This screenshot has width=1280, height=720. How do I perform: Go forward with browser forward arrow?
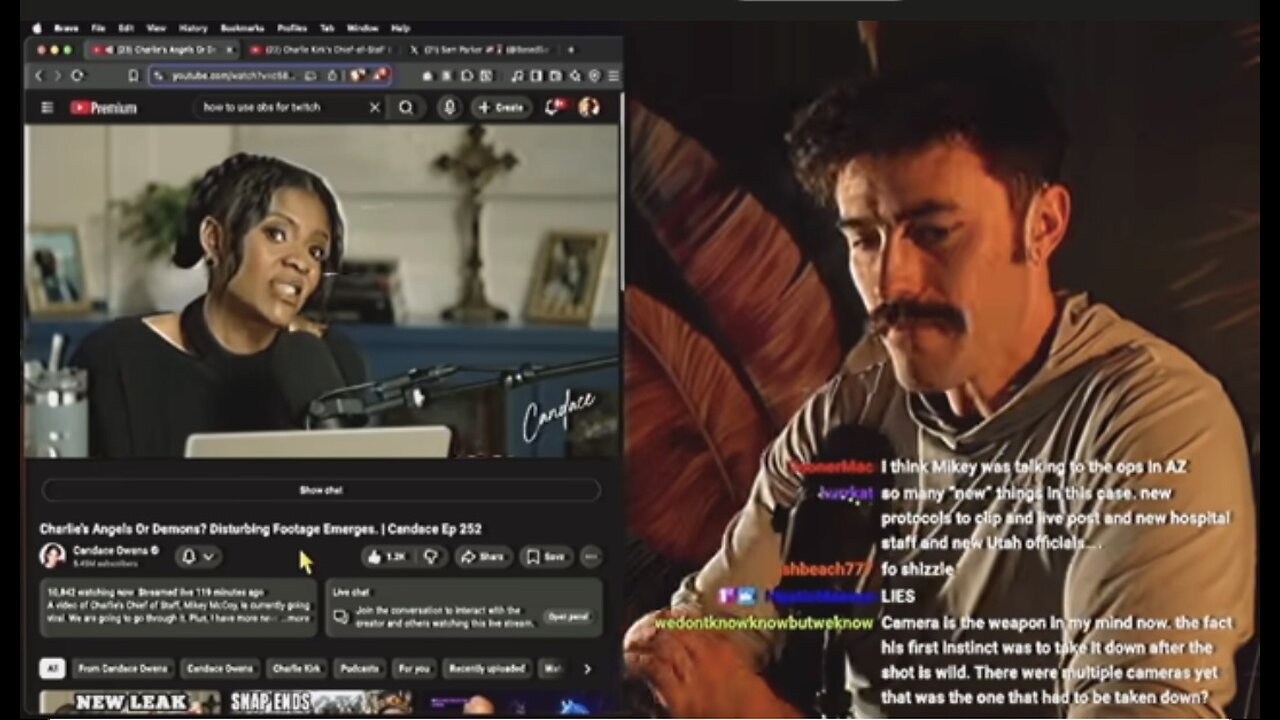click(x=58, y=76)
